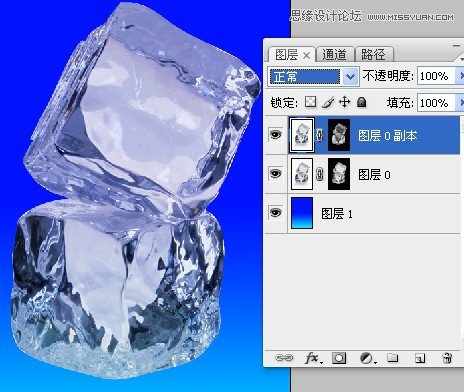464x392 pixels.
Task: Hide the 图层 1 gradient layer
Action: coord(275,213)
